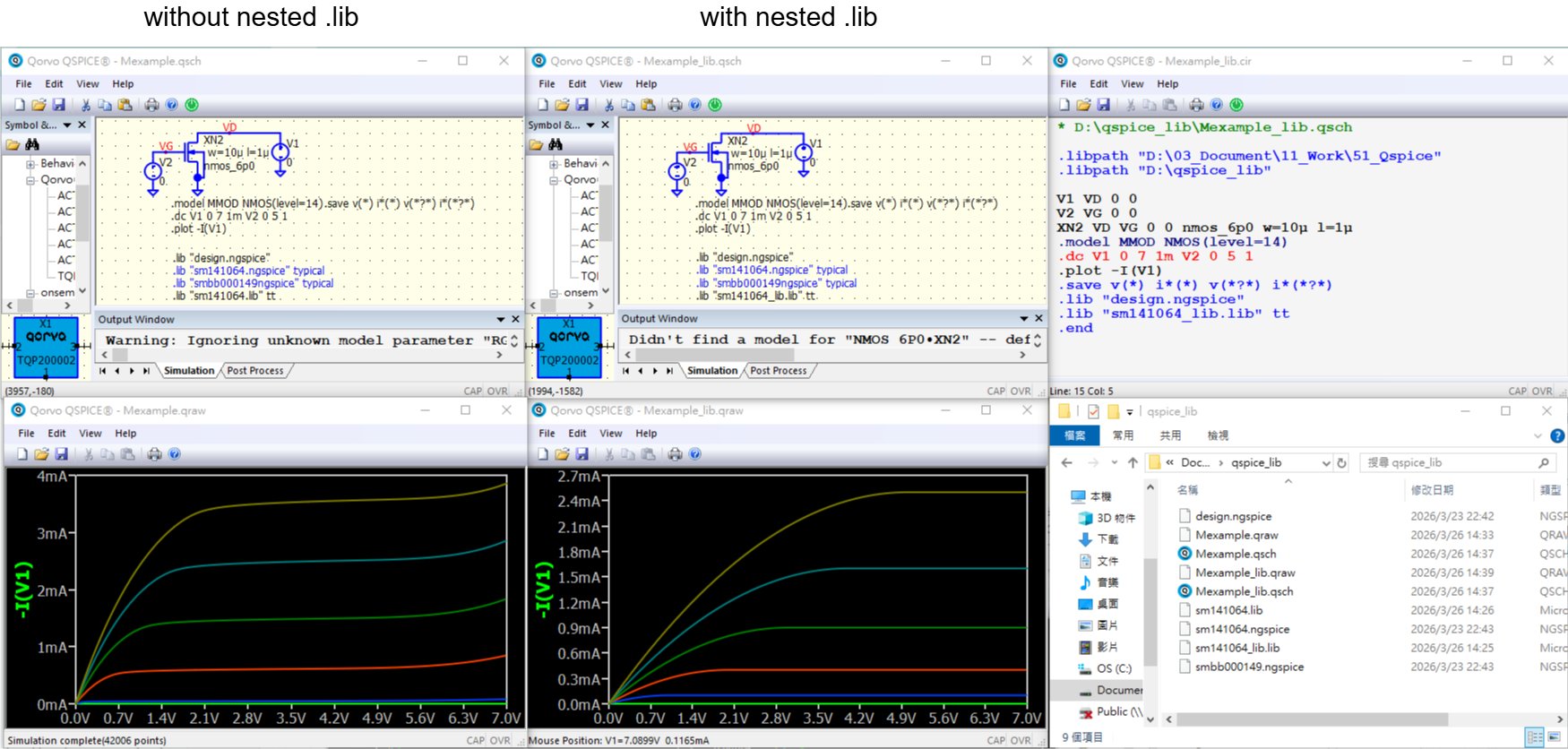This screenshot has height=749, width=1568.
Task: Switch Explorer to large icons view
Action: (1554, 736)
